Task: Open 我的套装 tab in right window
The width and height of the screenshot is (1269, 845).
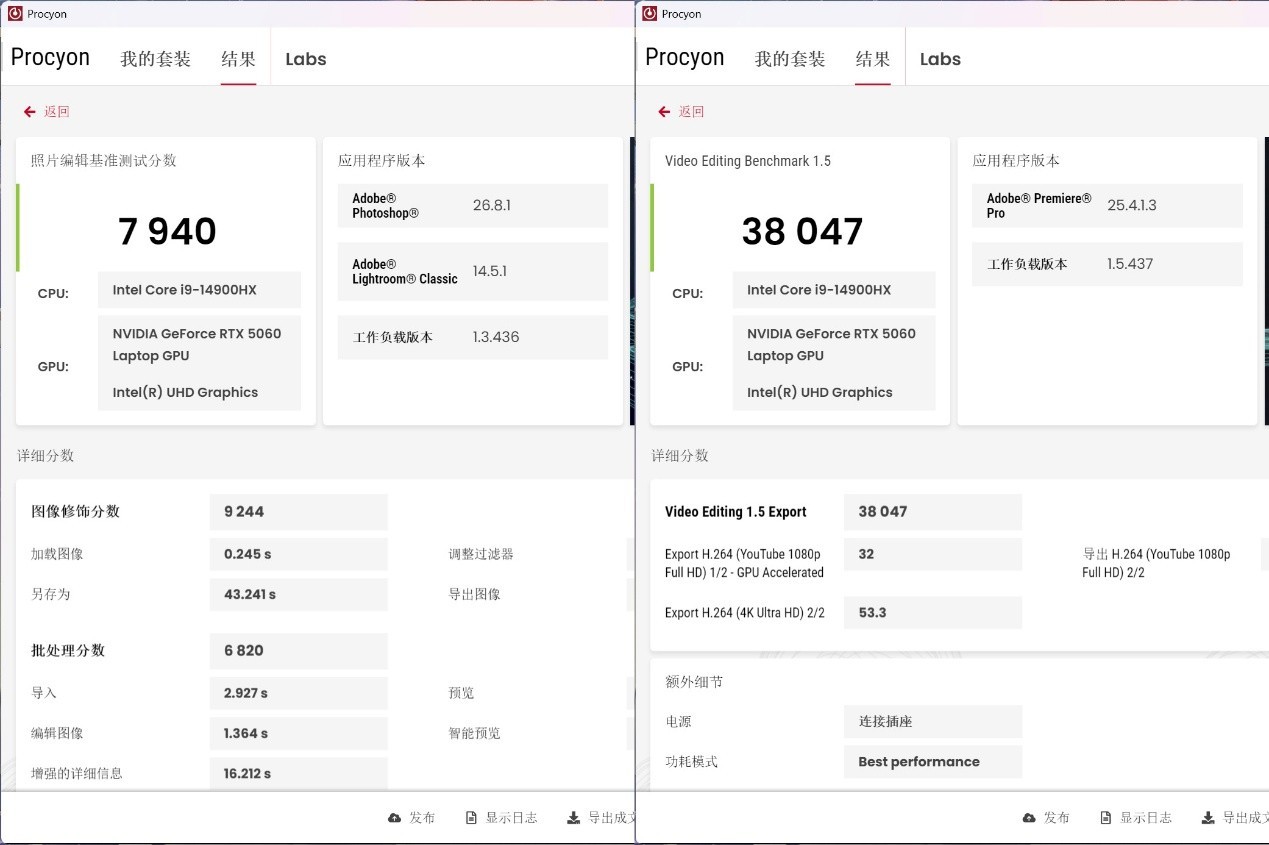Action: (790, 59)
